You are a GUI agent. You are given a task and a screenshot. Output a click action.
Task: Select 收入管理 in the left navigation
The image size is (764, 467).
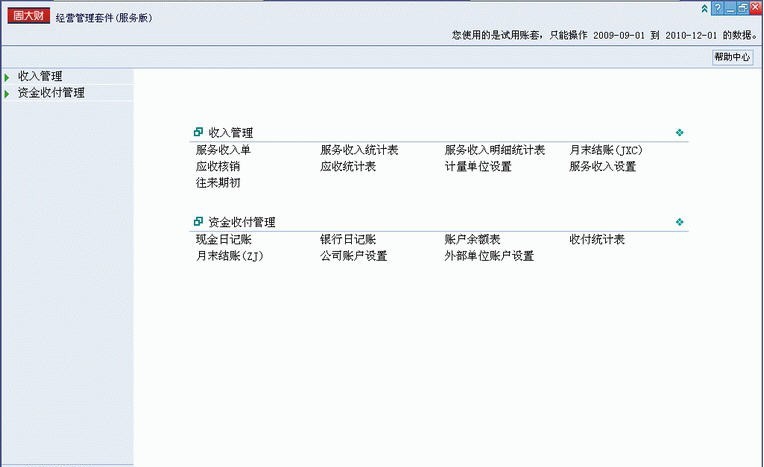click(40, 77)
